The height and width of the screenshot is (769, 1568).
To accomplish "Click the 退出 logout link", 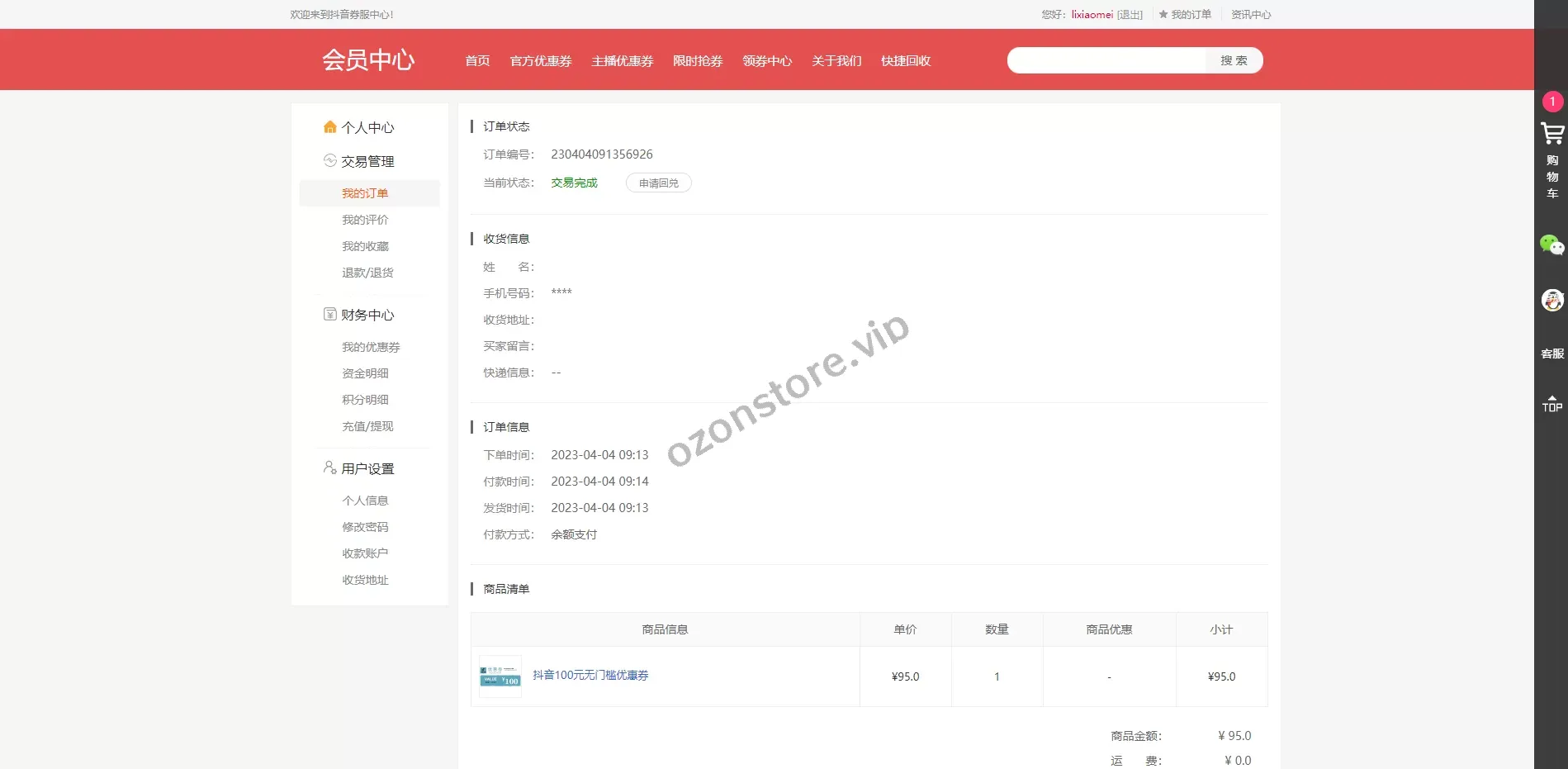I will coord(1130,15).
